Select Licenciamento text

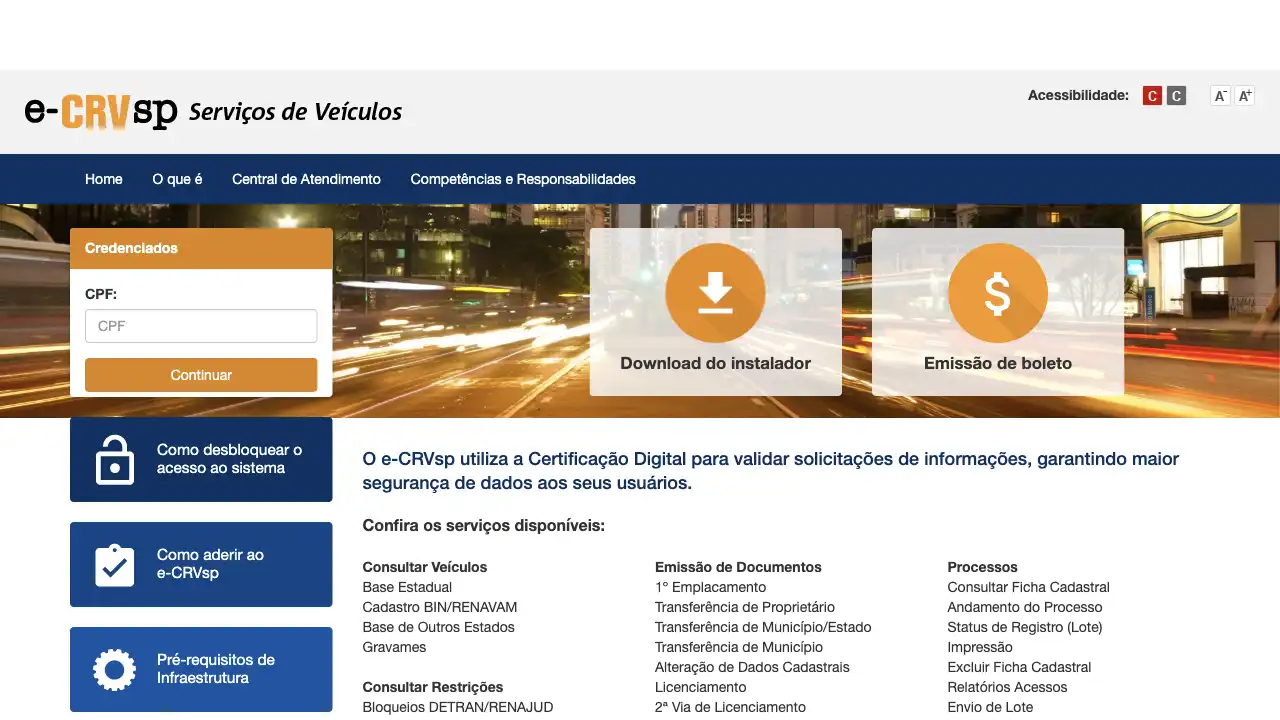pos(700,687)
